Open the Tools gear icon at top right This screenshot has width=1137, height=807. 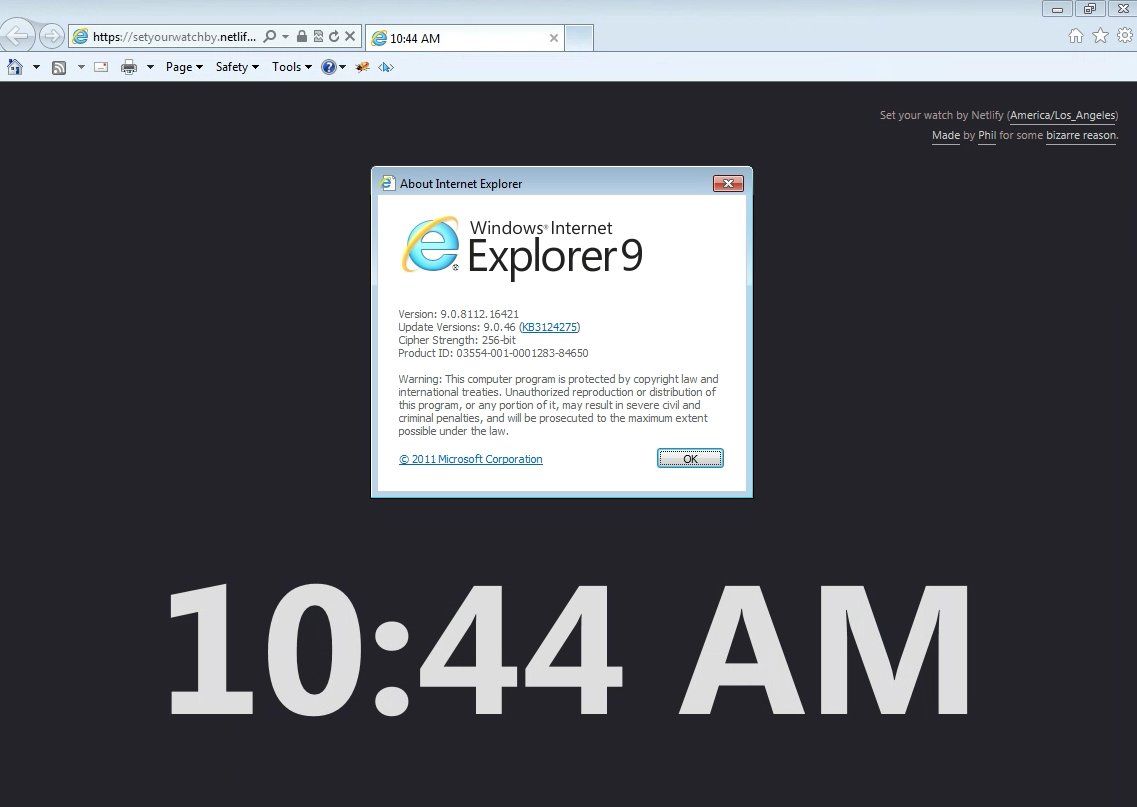(1125, 35)
